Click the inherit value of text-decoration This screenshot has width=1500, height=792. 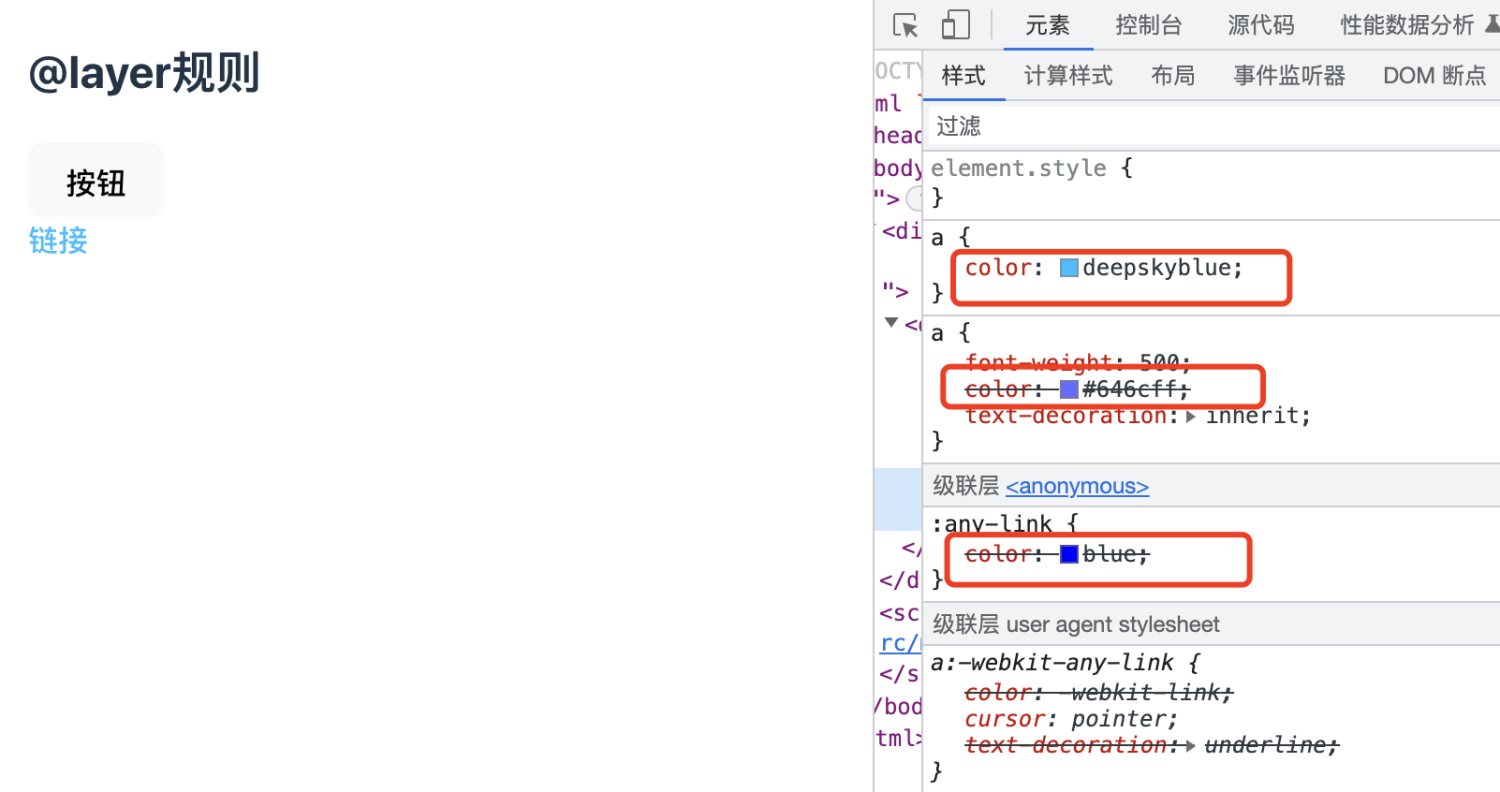click(x=1251, y=416)
